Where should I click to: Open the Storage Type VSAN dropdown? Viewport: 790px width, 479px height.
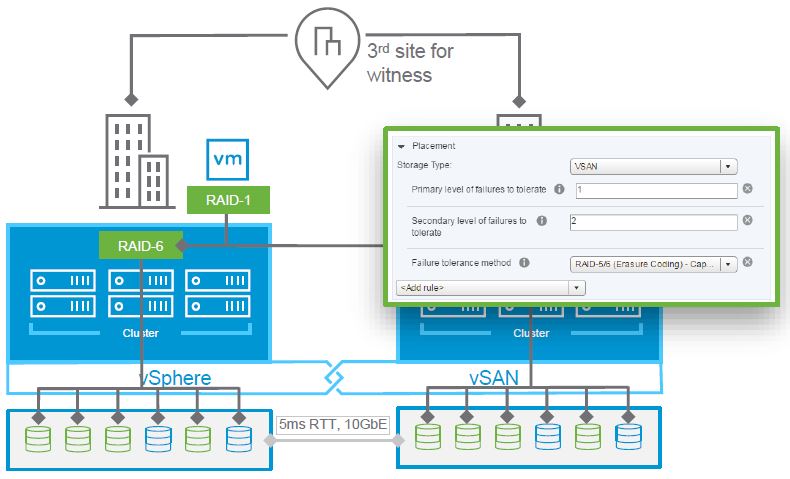(x=653, y=166)
